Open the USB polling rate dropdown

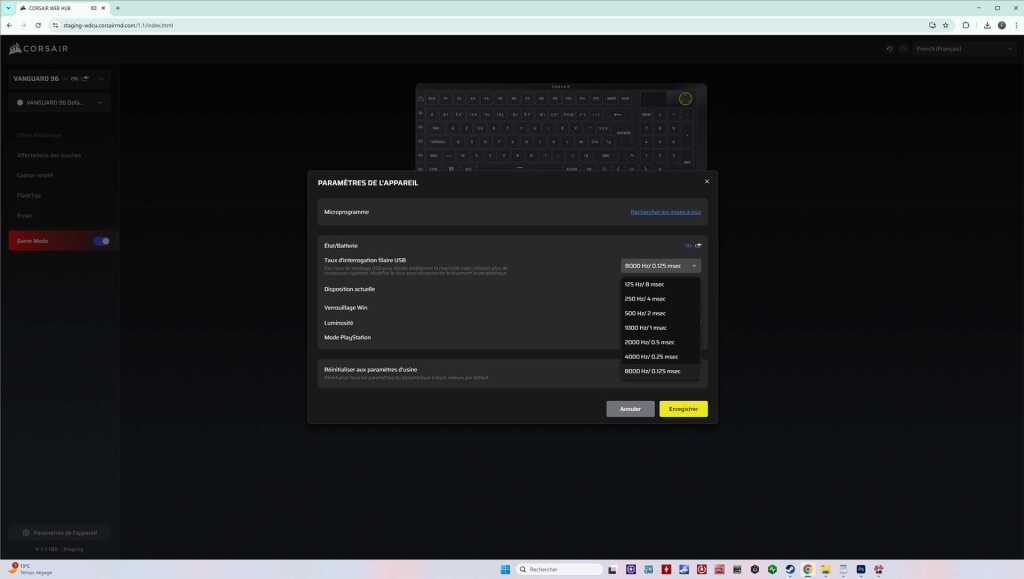pyautogui.click(x=660, y=266)
